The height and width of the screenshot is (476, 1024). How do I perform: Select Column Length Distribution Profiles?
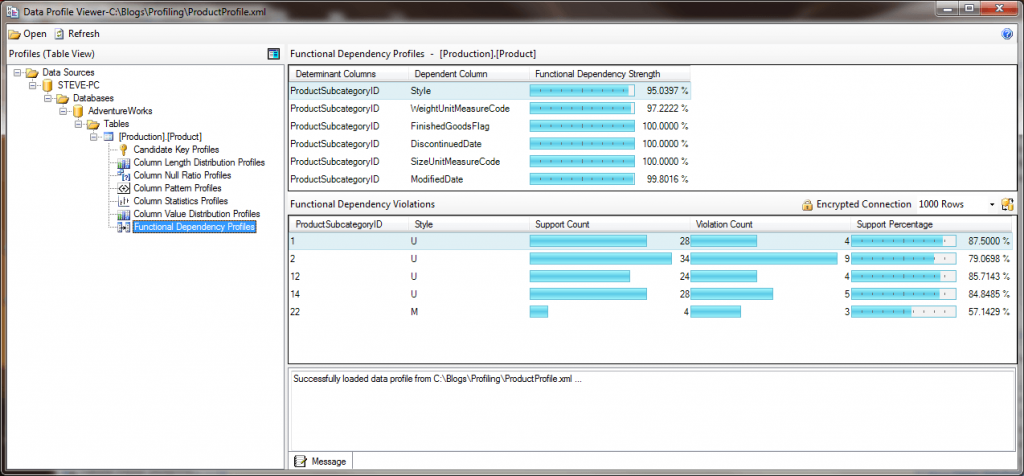pyautogui.click(x=199, y=162)
